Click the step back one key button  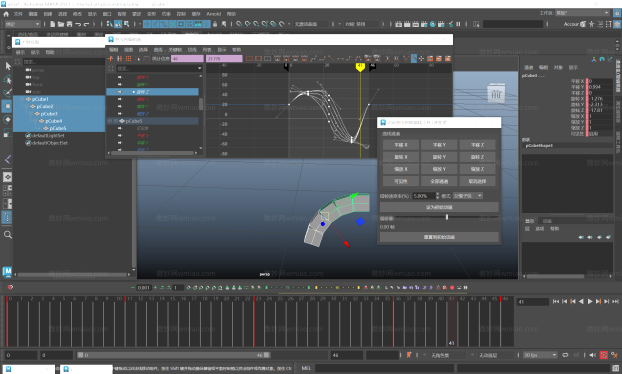[x=573, y=301]
